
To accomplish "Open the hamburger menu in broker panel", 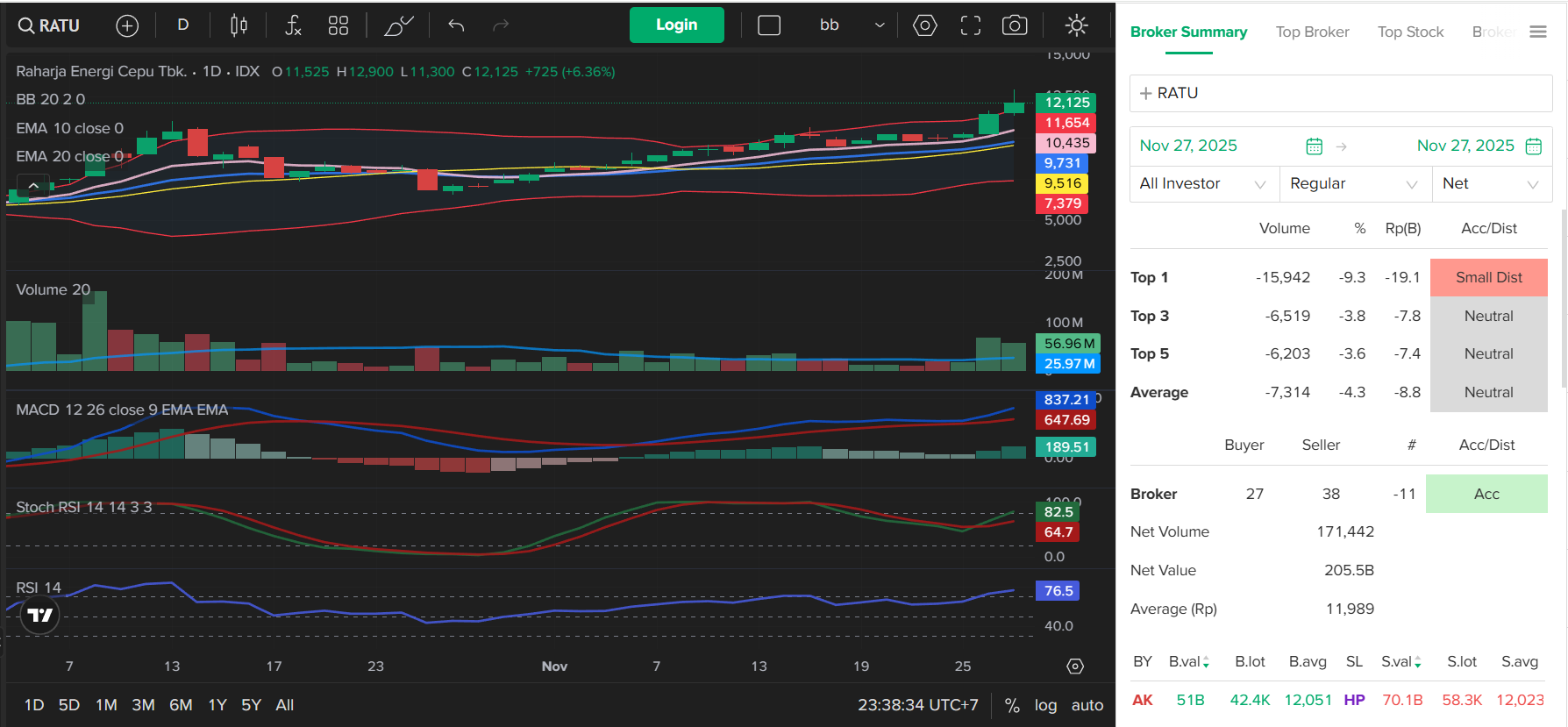I will (1538, 32).
